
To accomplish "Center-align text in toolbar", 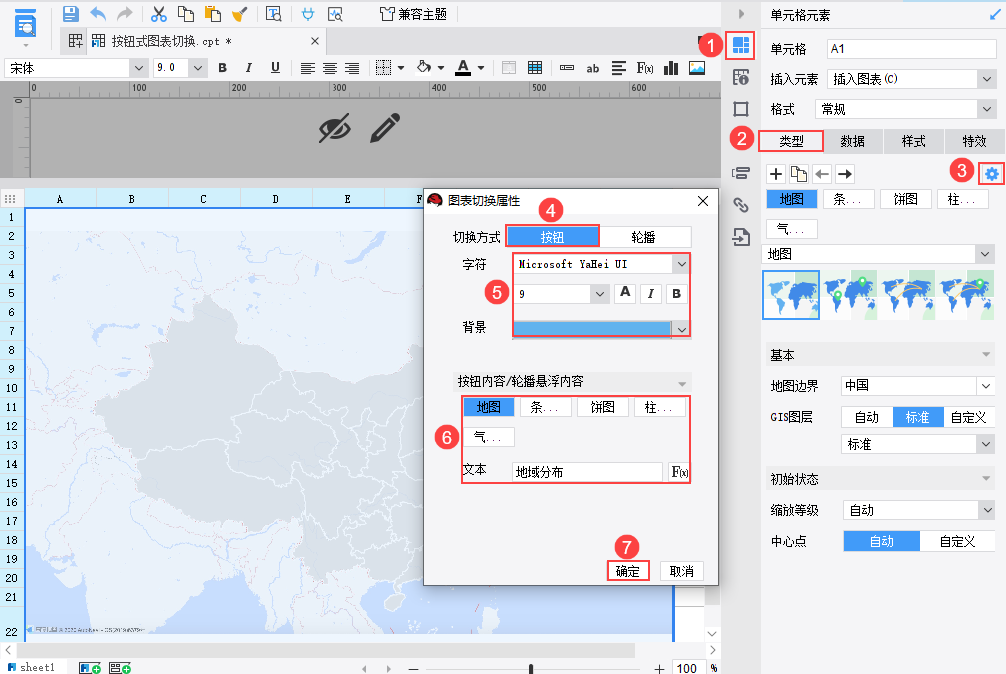I will click(330, 68).
